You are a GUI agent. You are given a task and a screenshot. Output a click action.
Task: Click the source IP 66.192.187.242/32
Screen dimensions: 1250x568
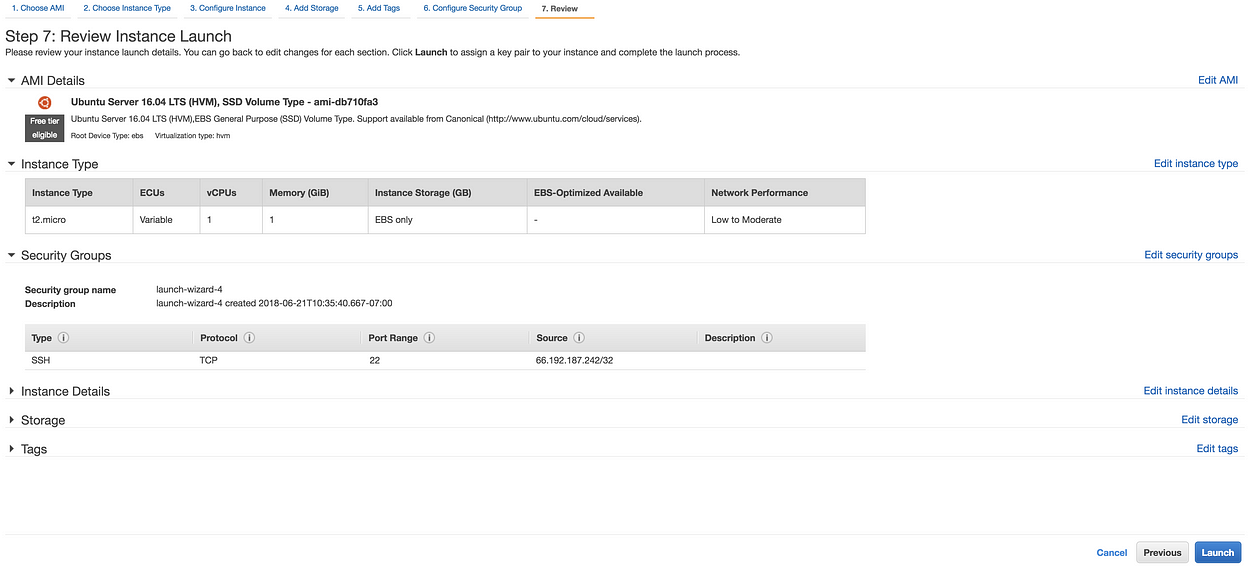[574, 360]
